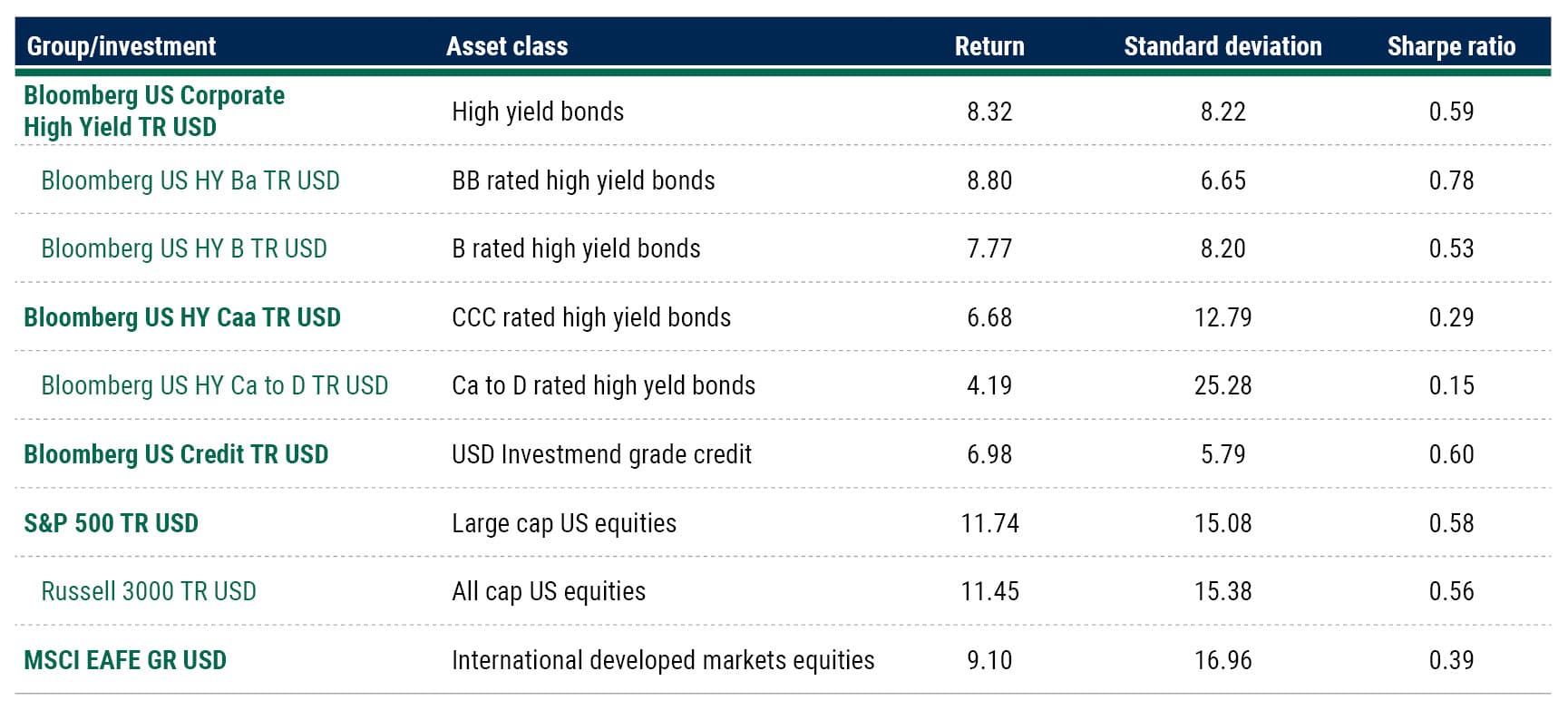Screen dimensions: 1568x710
Task: Open Bloomberg US Credit TR USD
Action: [x=176, y=454]
